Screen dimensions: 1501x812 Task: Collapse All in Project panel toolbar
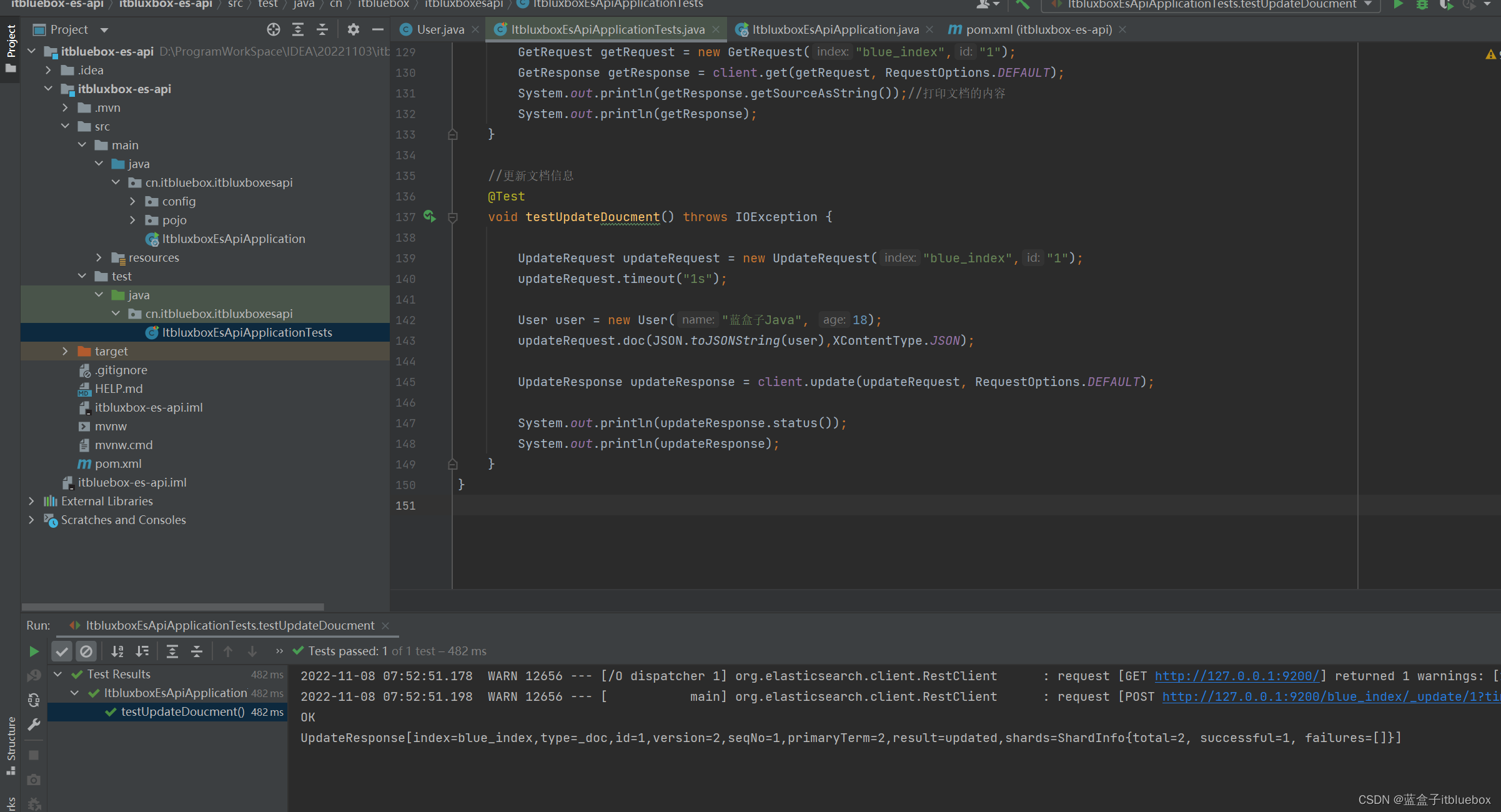coord(322,29)
